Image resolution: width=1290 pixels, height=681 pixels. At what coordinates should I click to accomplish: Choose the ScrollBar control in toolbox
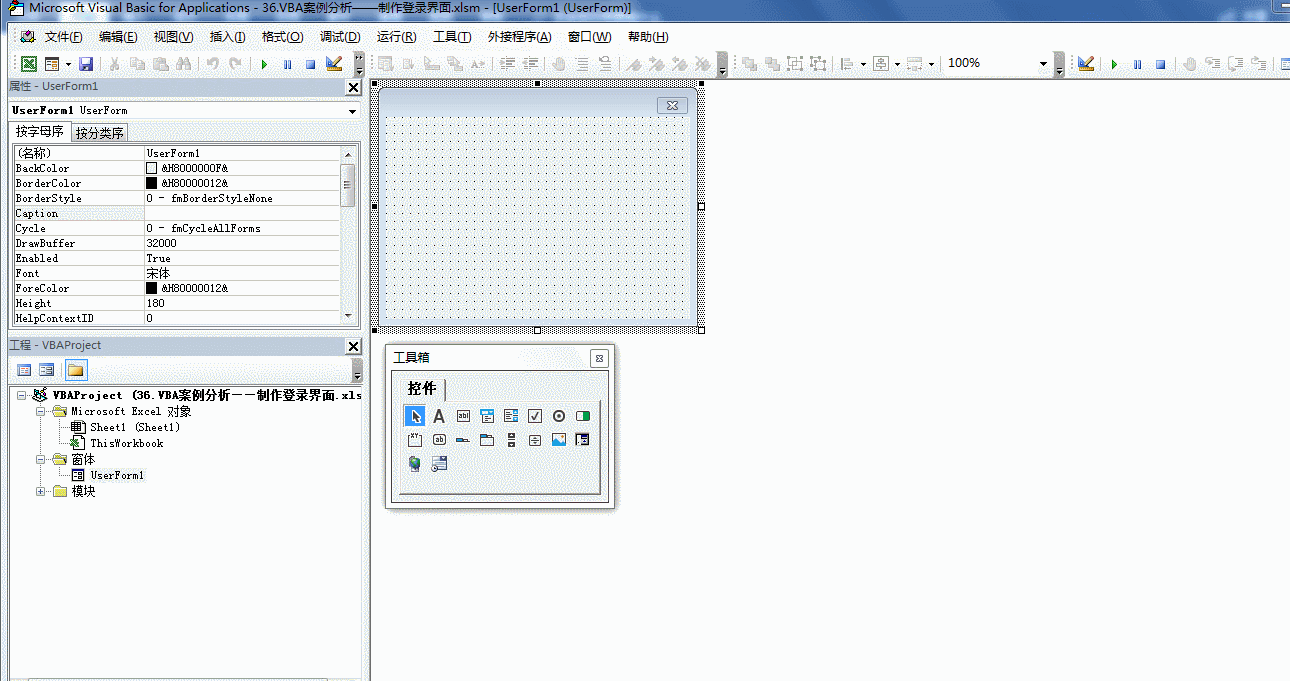(511, 440)
